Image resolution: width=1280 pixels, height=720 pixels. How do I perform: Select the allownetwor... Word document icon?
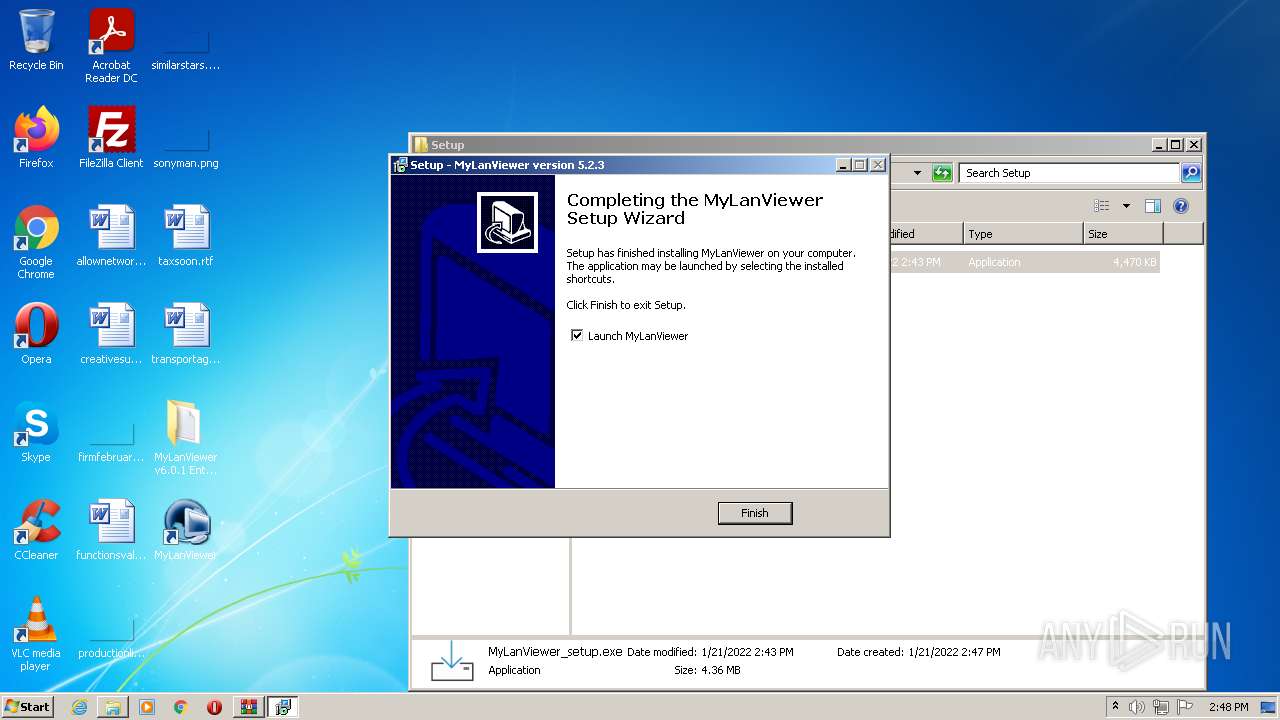[111, 236]
